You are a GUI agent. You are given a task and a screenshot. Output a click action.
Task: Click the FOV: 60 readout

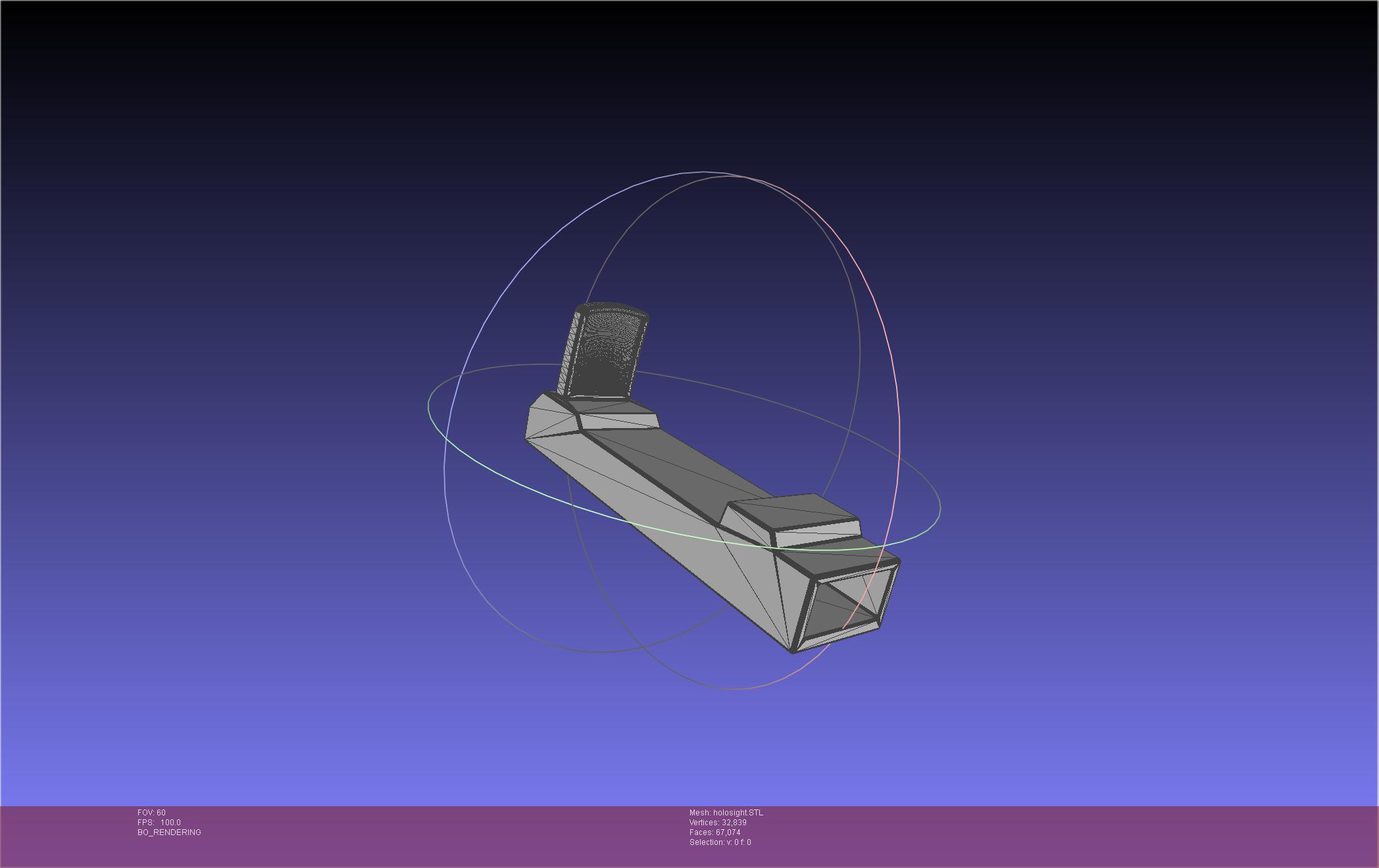pyautogui.click(x=151, y=813)
